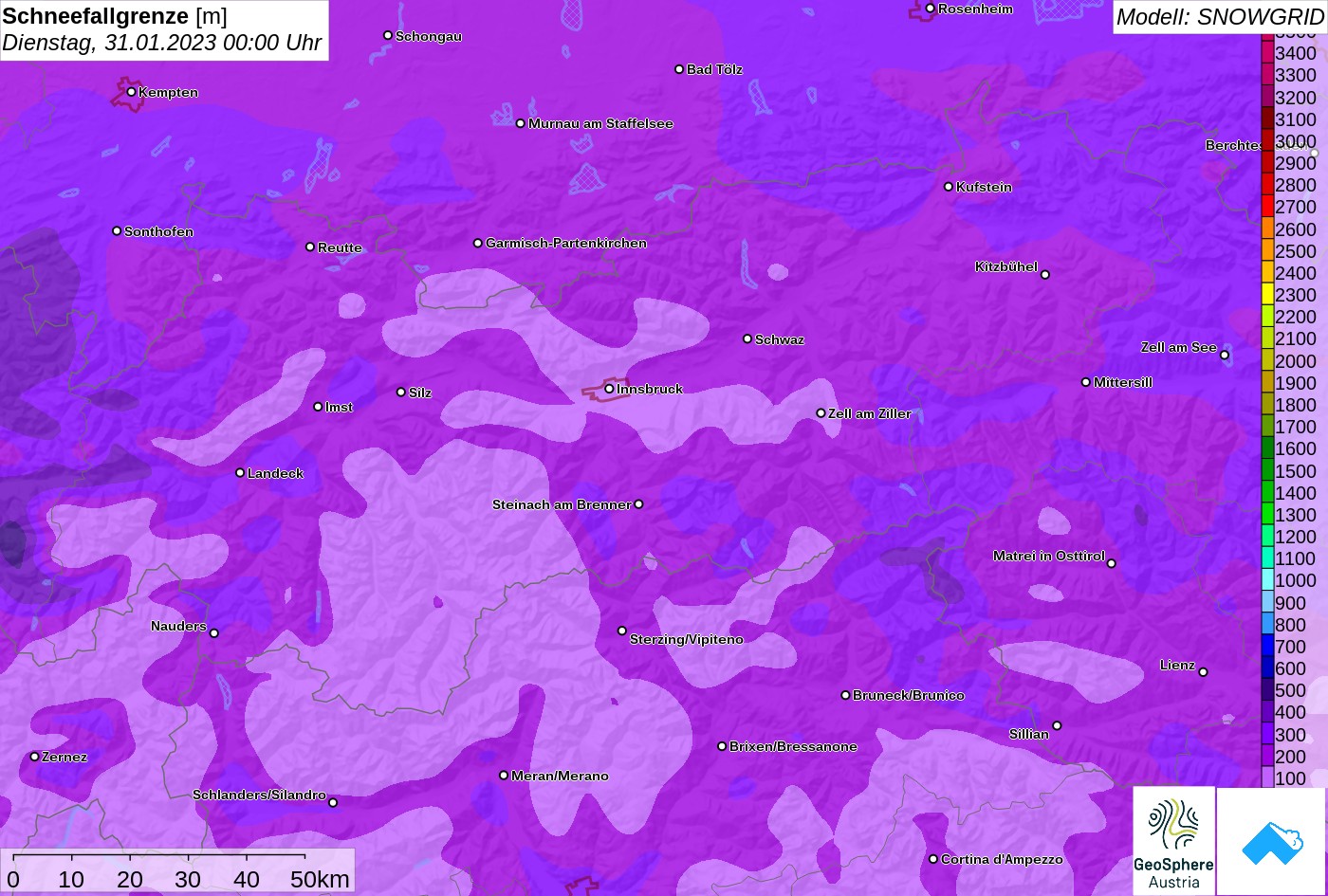Click the 500 m legend swatch

coord(1267,689)
